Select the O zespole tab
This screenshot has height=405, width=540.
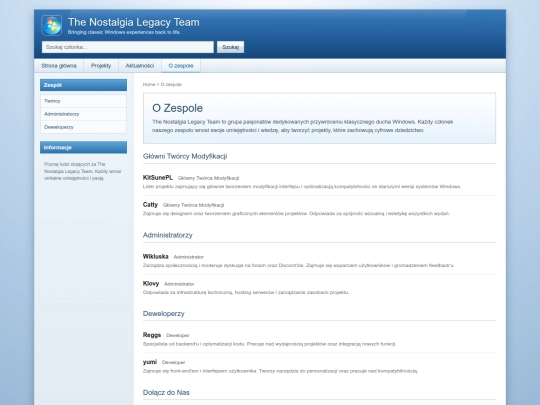pos(181,66)
